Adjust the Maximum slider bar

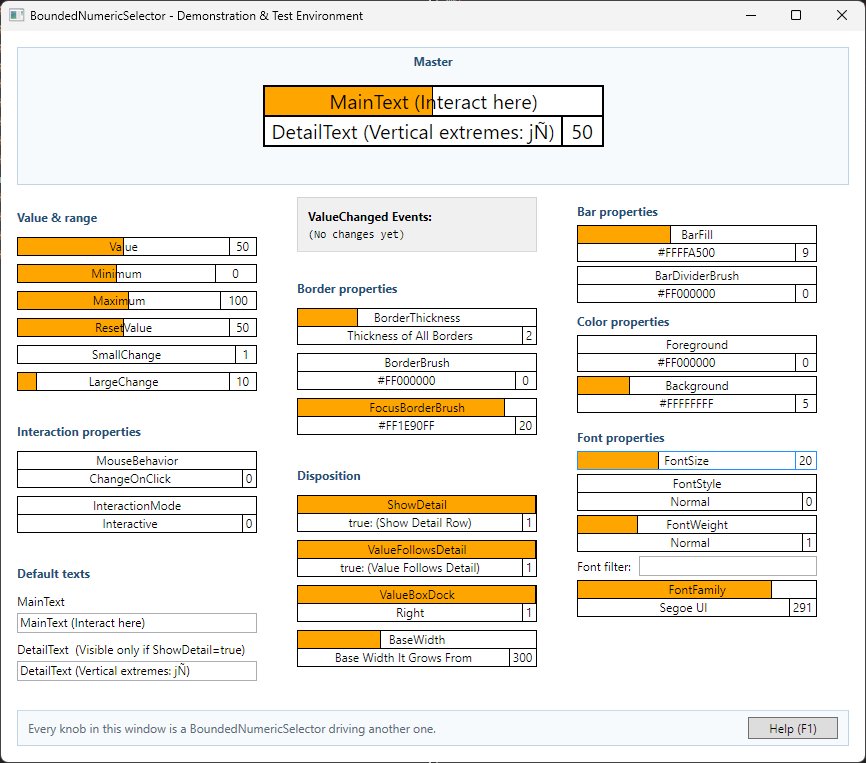[x=119, y=301]
